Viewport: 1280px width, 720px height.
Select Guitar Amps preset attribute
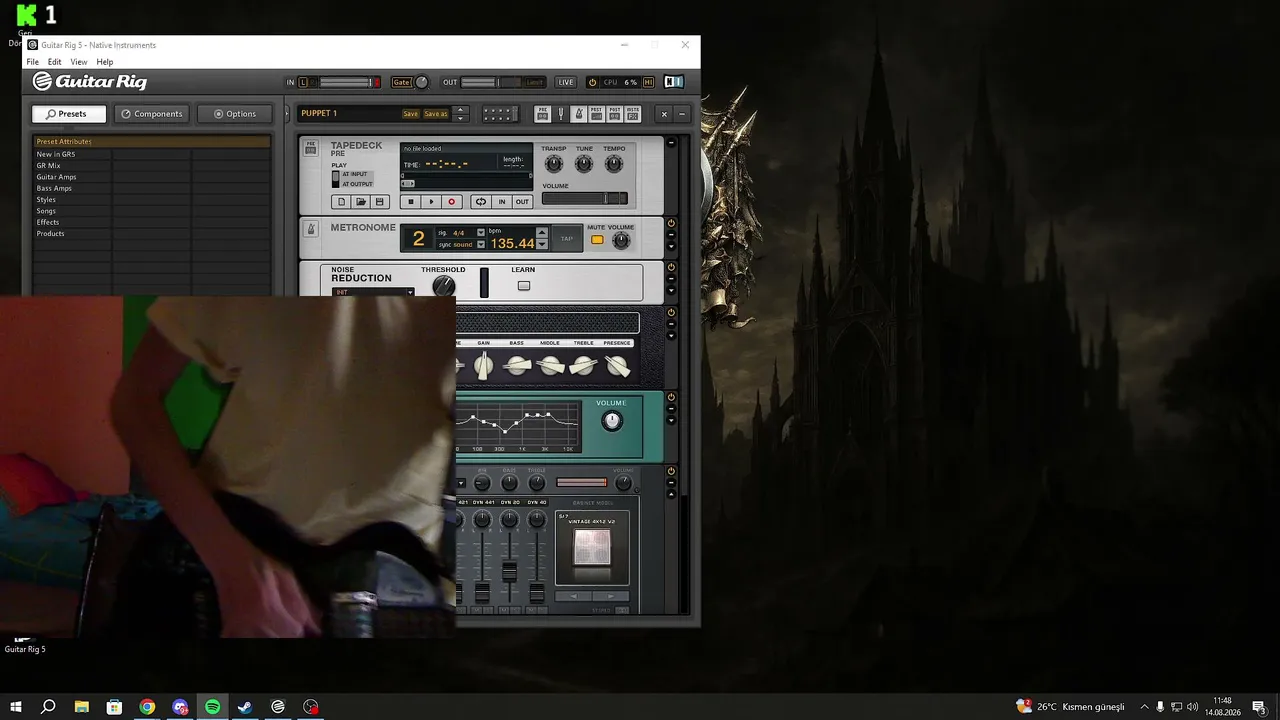pos(56,177)
